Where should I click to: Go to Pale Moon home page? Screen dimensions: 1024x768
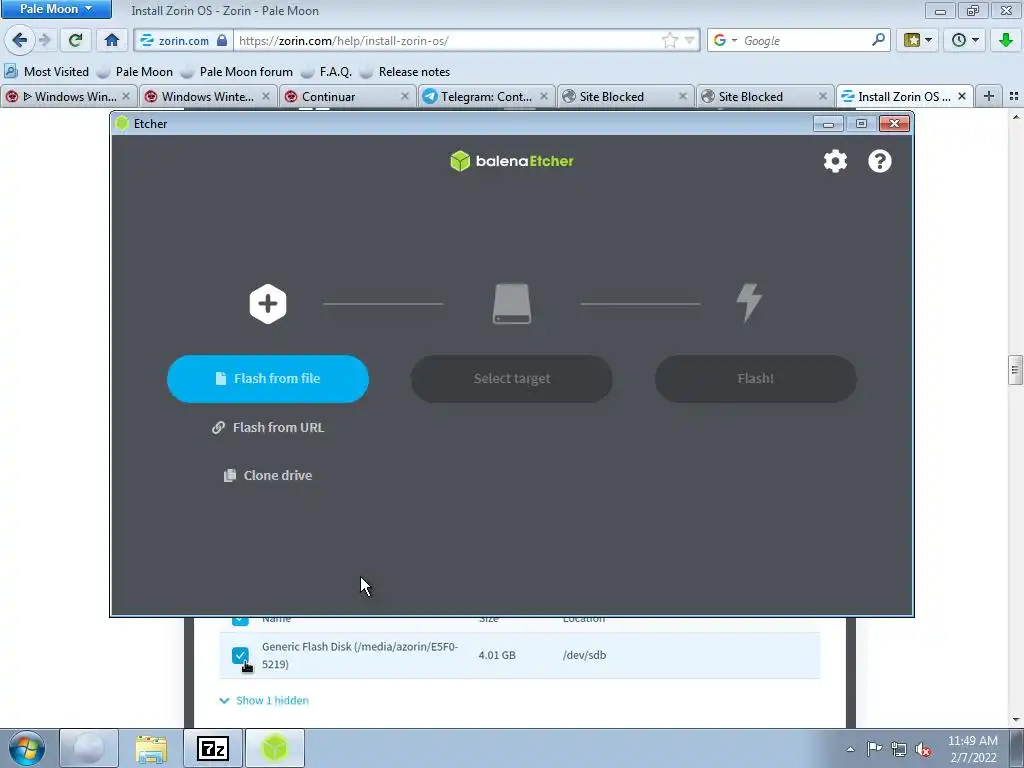(x=112, y=40)
